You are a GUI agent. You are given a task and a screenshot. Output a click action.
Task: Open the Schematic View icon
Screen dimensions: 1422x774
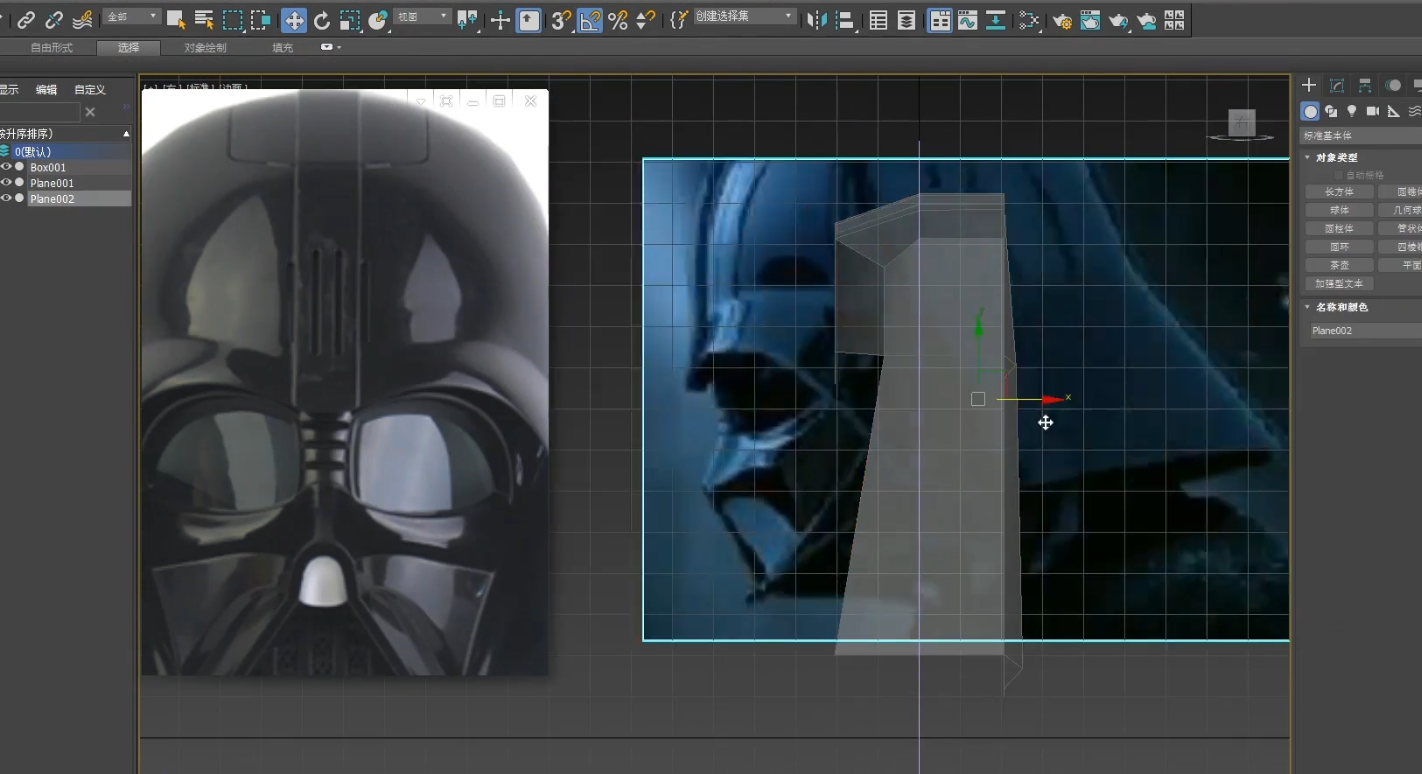pos(996,19)
